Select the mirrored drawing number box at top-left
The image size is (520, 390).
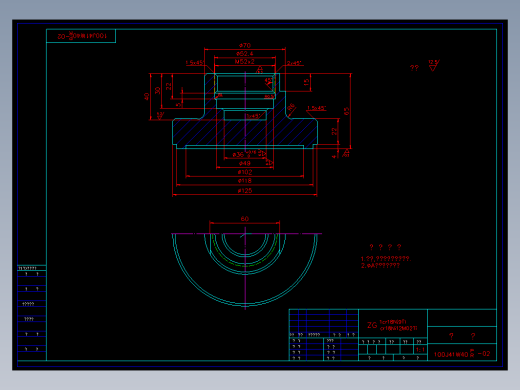coord(81,36)
